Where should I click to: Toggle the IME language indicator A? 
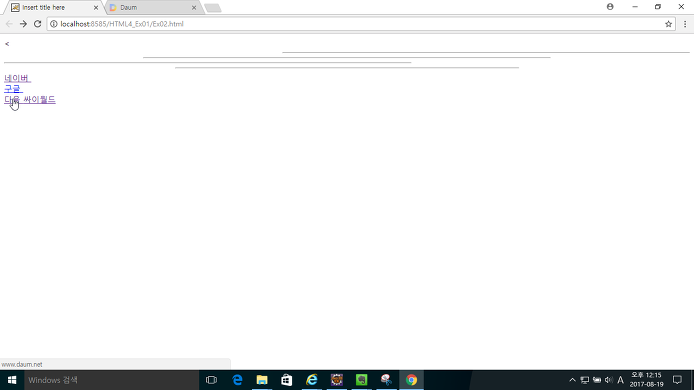(621, 380)
